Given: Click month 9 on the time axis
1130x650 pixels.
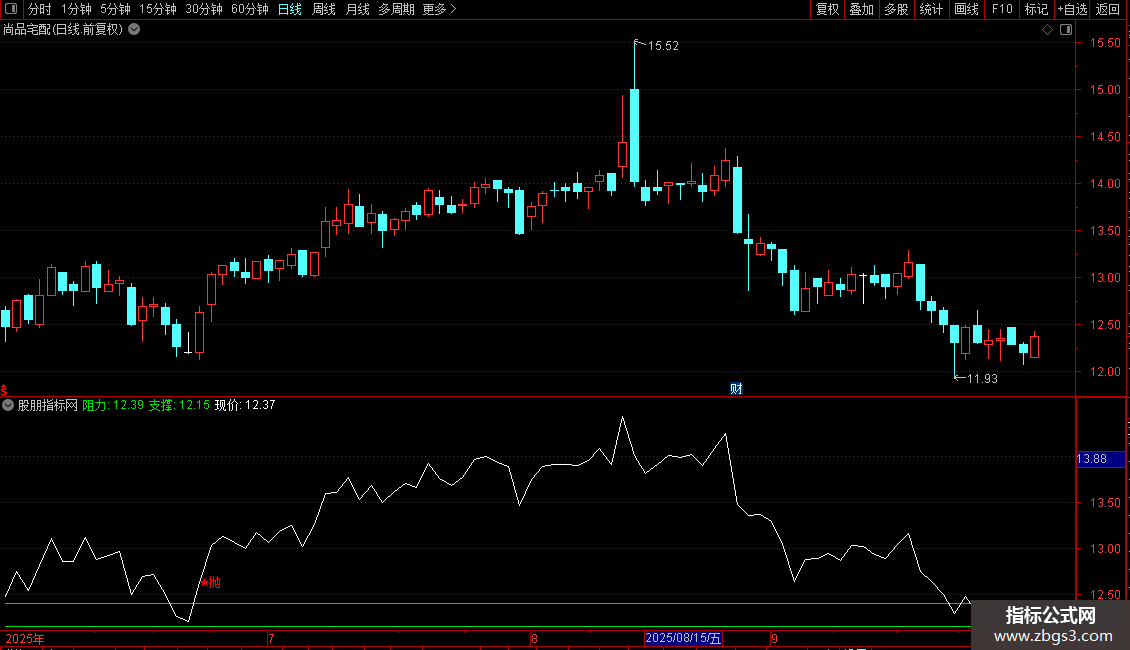Looking at the screenshot, I should point(774,638).
